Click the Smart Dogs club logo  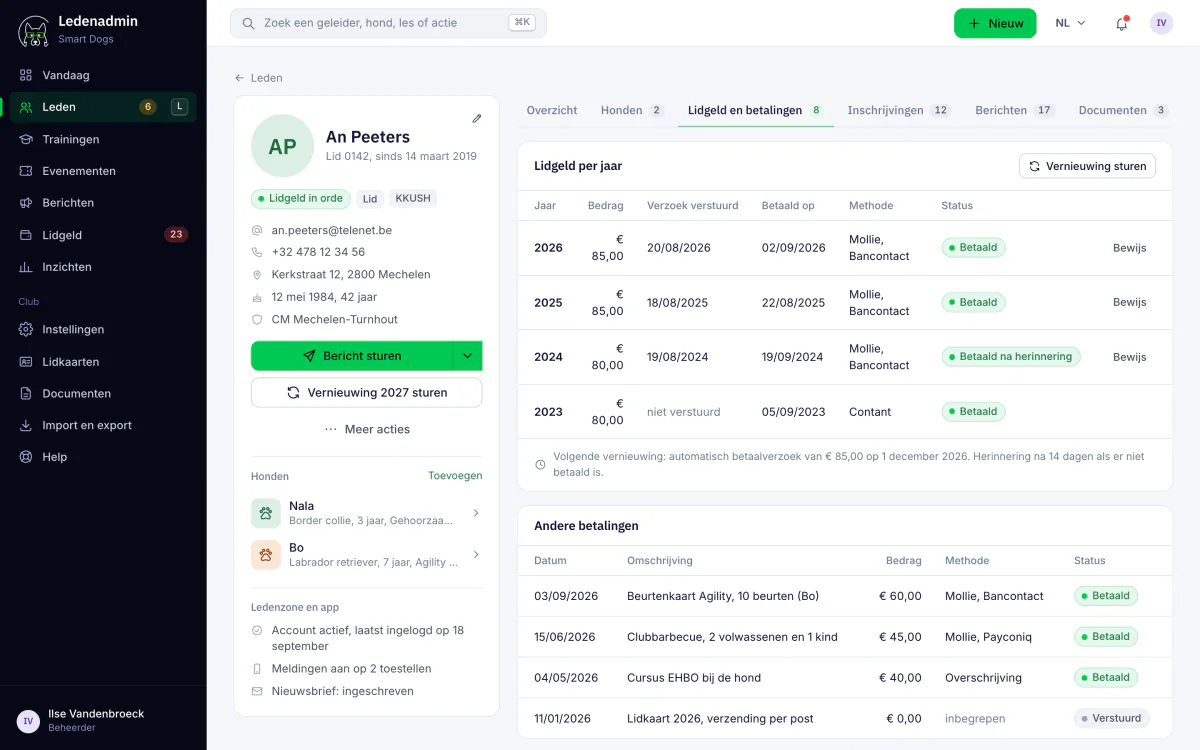[34, 30]
